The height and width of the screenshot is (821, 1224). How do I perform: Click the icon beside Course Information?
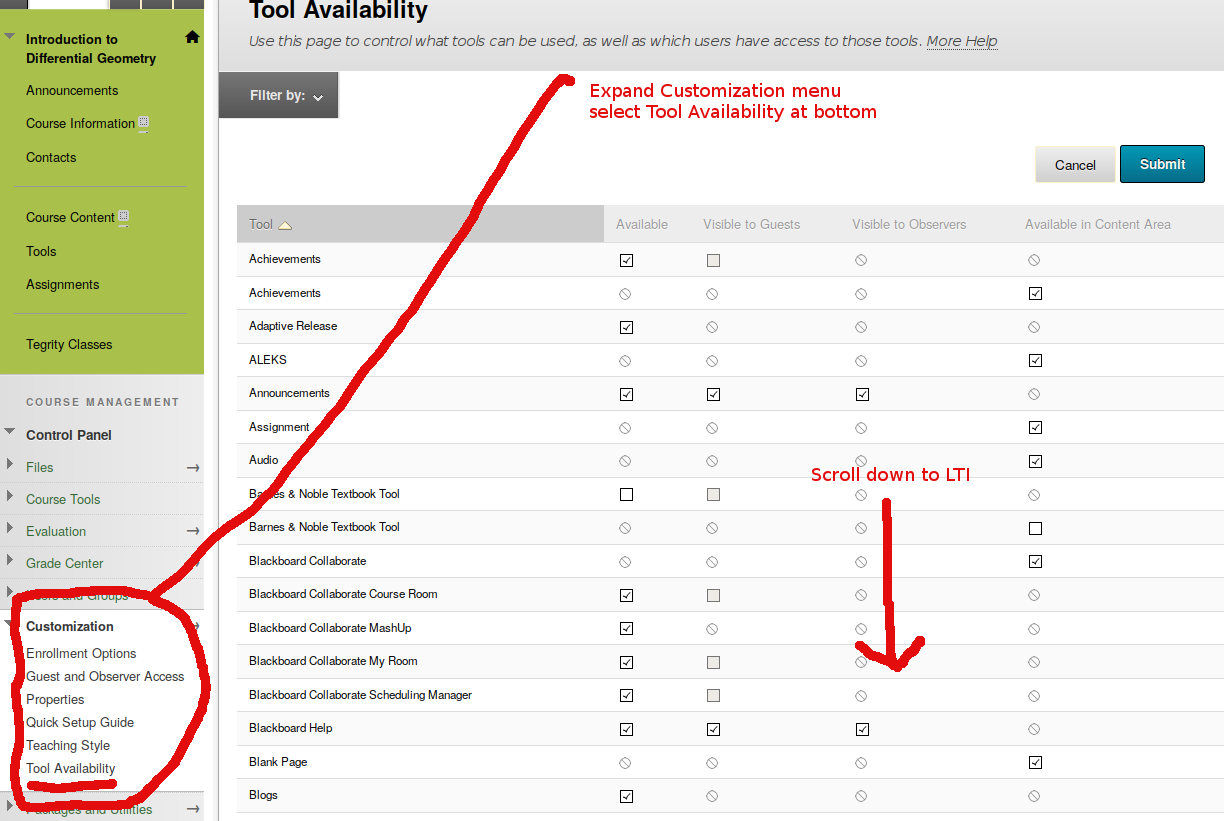144,124
